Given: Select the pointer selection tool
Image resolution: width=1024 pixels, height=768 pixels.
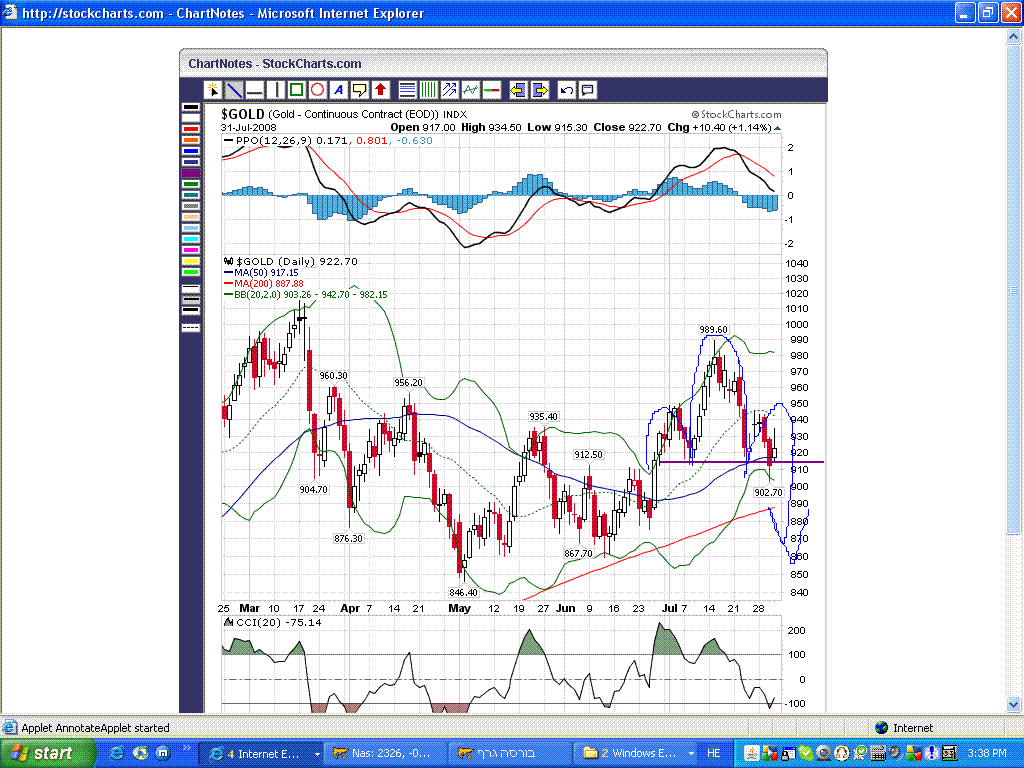Looking at the screenshot, I should (213, 90).
